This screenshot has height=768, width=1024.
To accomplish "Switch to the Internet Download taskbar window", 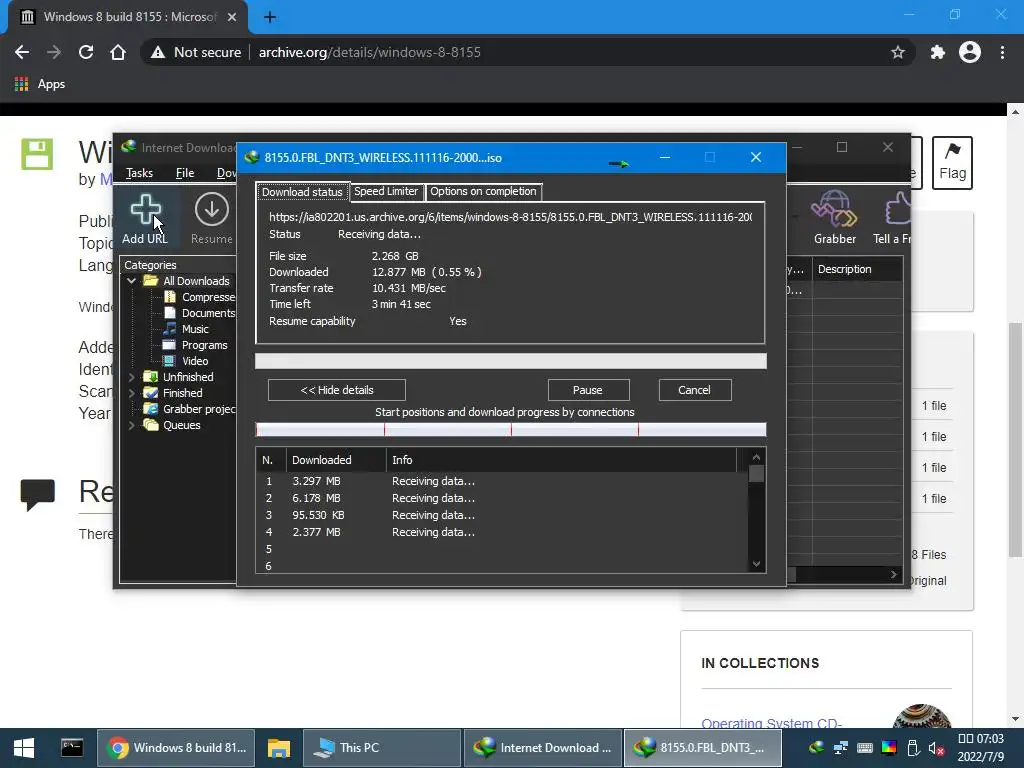I will (543, 748).
